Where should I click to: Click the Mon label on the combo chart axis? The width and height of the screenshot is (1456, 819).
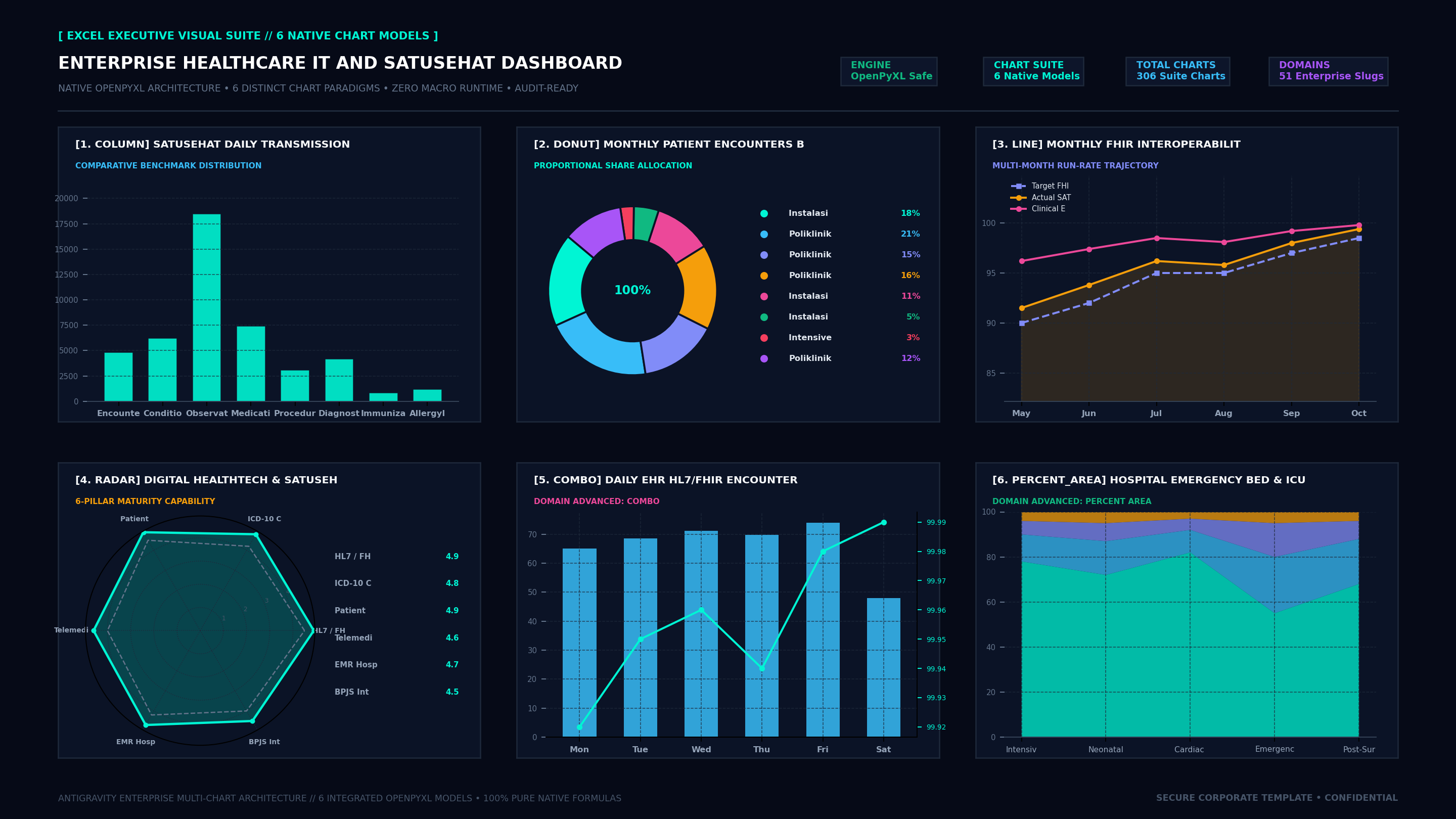[x=579, y=750]
